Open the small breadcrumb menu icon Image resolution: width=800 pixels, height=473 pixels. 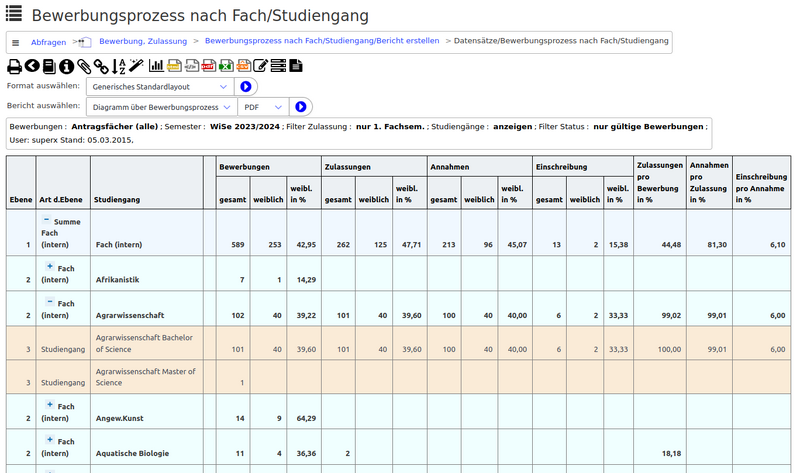click(x=15, y=43)
